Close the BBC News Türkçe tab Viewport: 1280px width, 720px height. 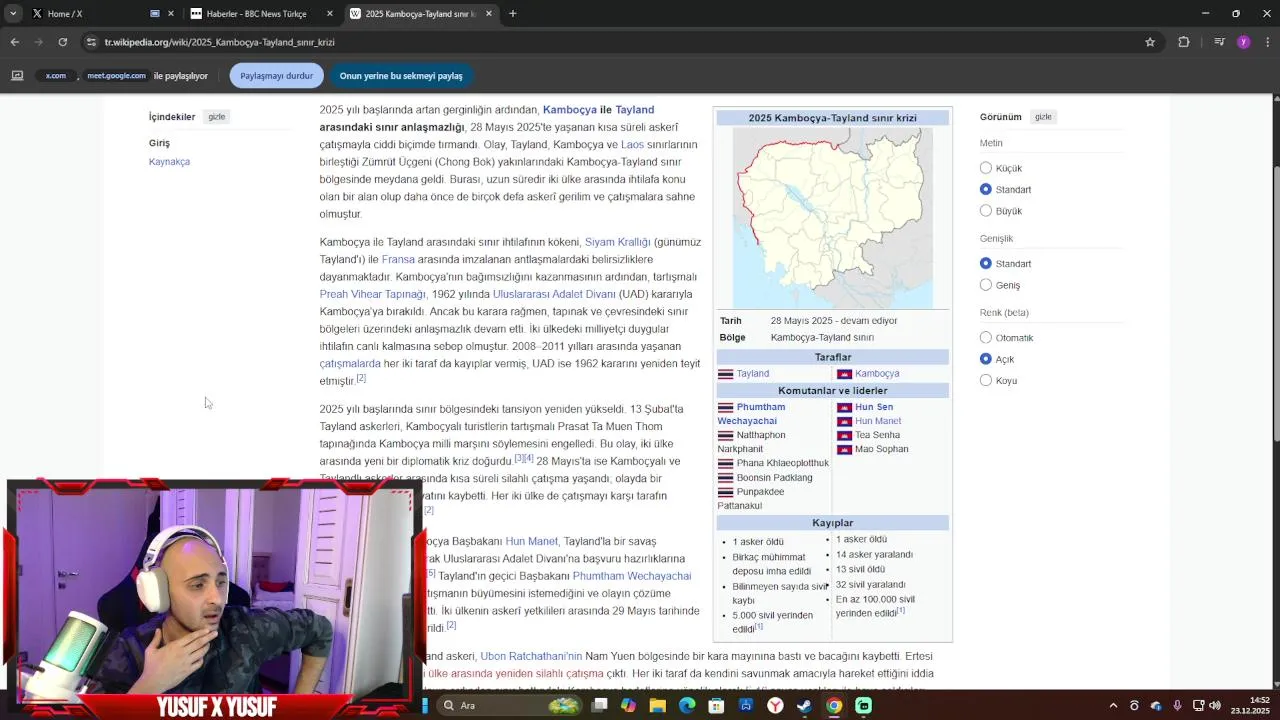[x=330, y=14]
